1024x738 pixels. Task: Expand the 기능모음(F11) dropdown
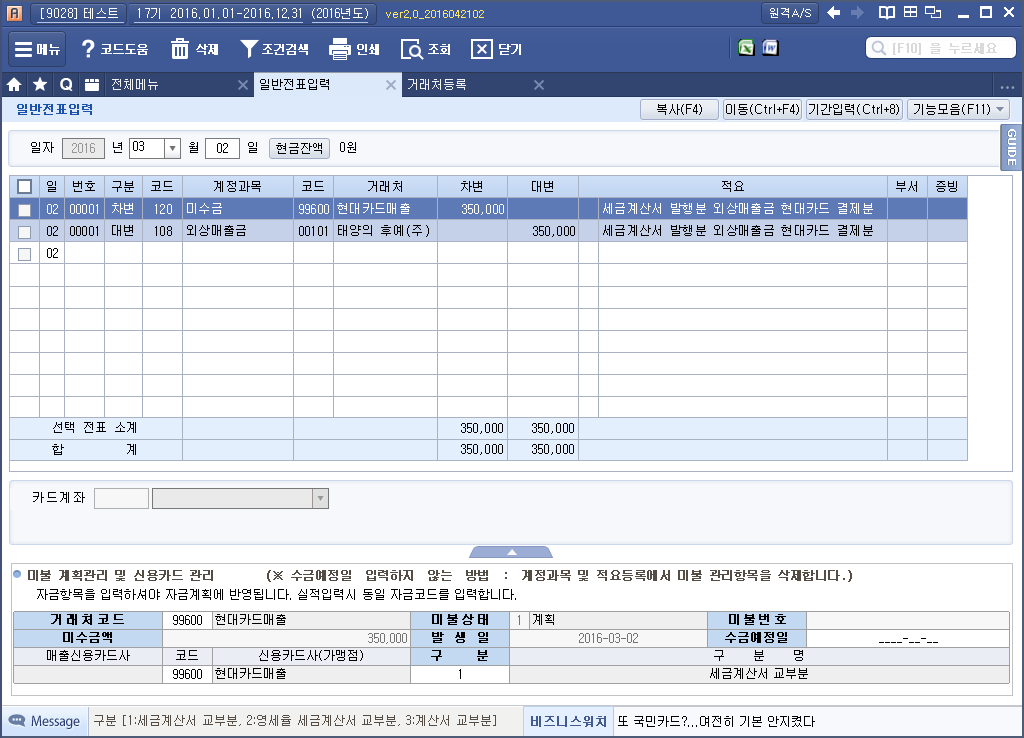click(x=959, y=110)
